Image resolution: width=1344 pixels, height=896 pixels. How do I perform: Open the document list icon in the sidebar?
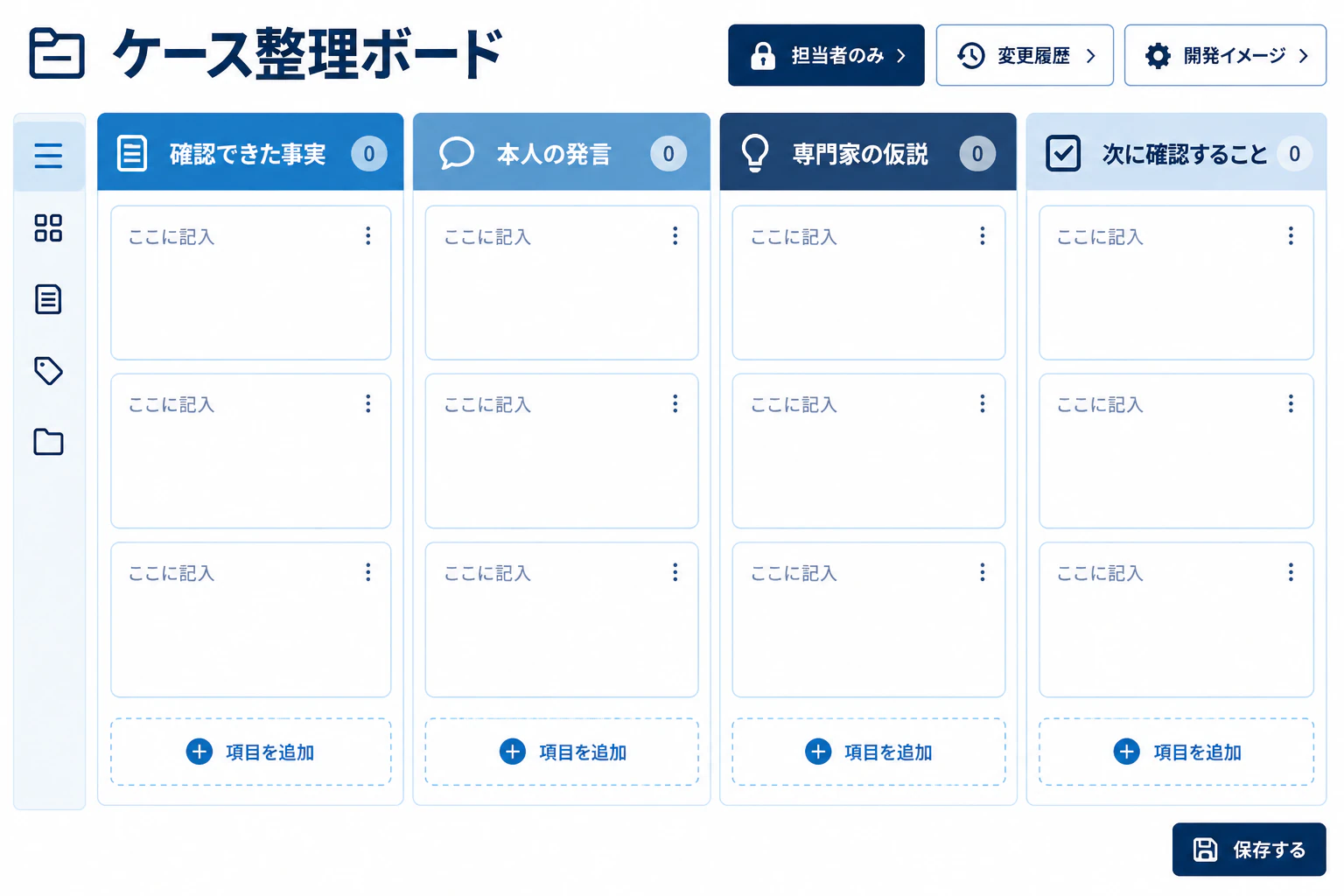(x=48, y=299)
